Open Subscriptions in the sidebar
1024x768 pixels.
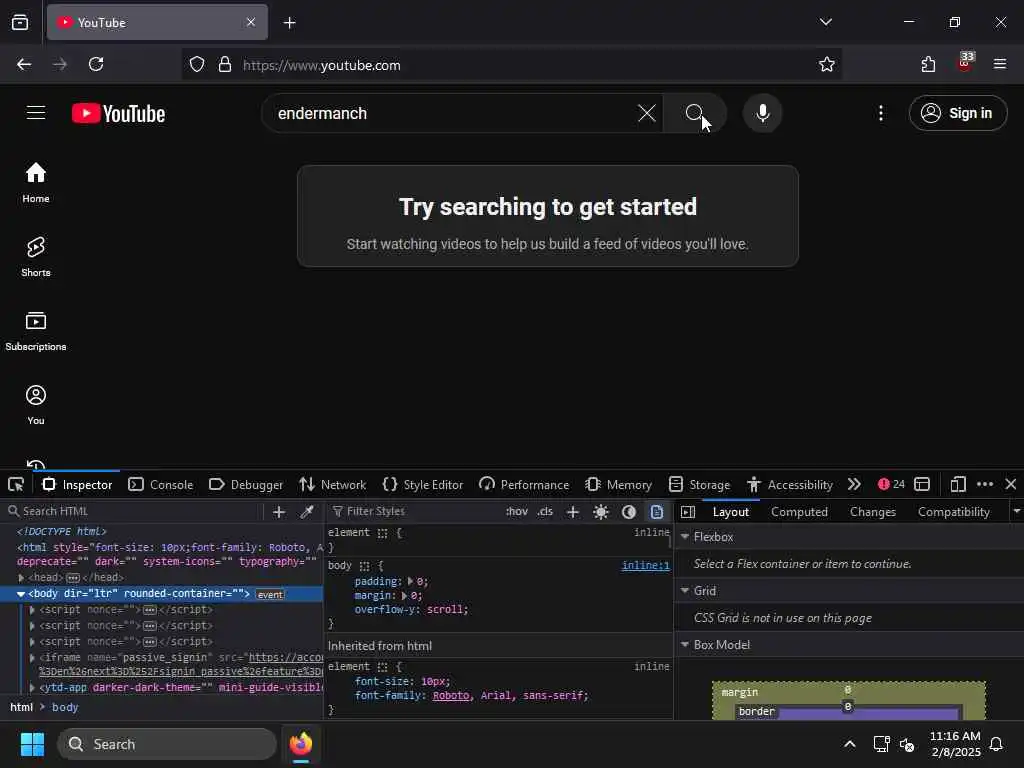pyautogui.click(x=36, y=331)
